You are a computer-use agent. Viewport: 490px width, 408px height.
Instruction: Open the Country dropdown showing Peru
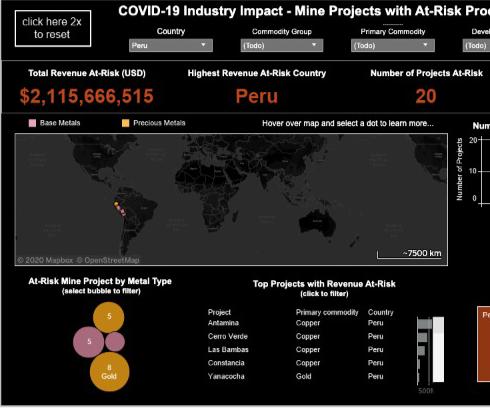pos(171,45)
